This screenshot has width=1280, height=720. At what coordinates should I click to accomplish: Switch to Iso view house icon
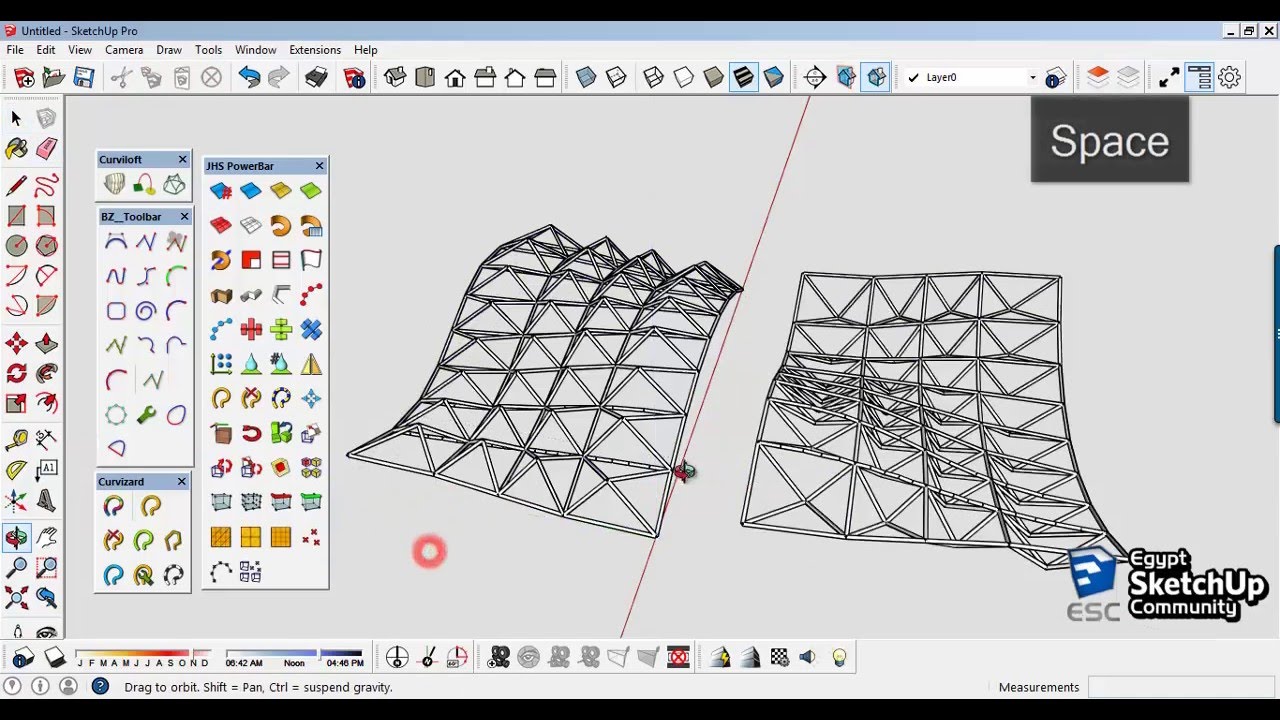(x=395, y=77)
